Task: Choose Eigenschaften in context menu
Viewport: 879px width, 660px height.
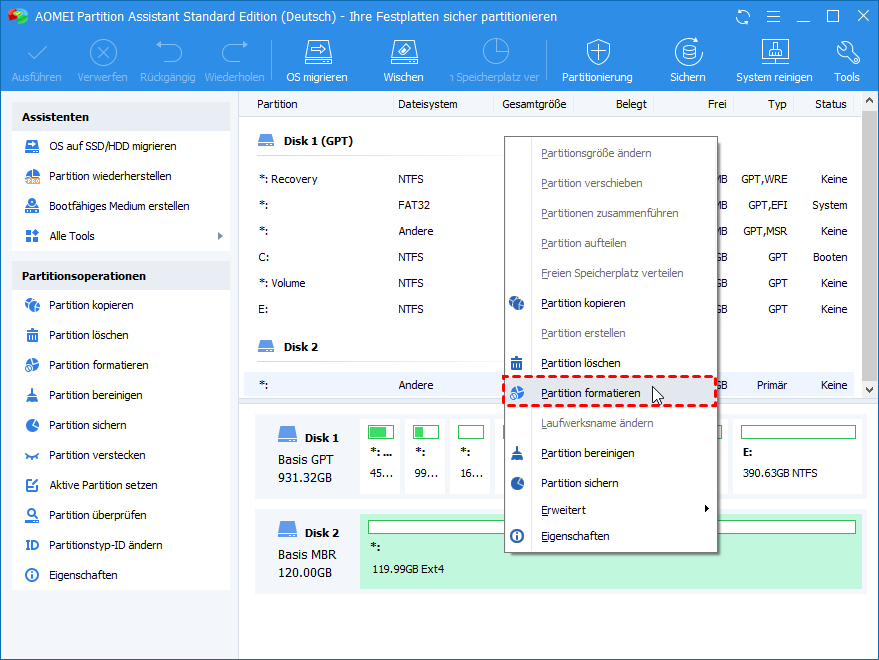Action: tap(610, 536)
